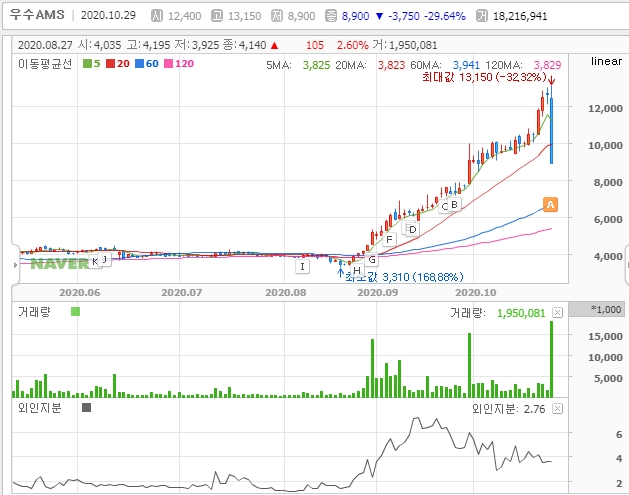Click the I event marker near August
The image size is (629, 495).
click(x=302, y=266)
